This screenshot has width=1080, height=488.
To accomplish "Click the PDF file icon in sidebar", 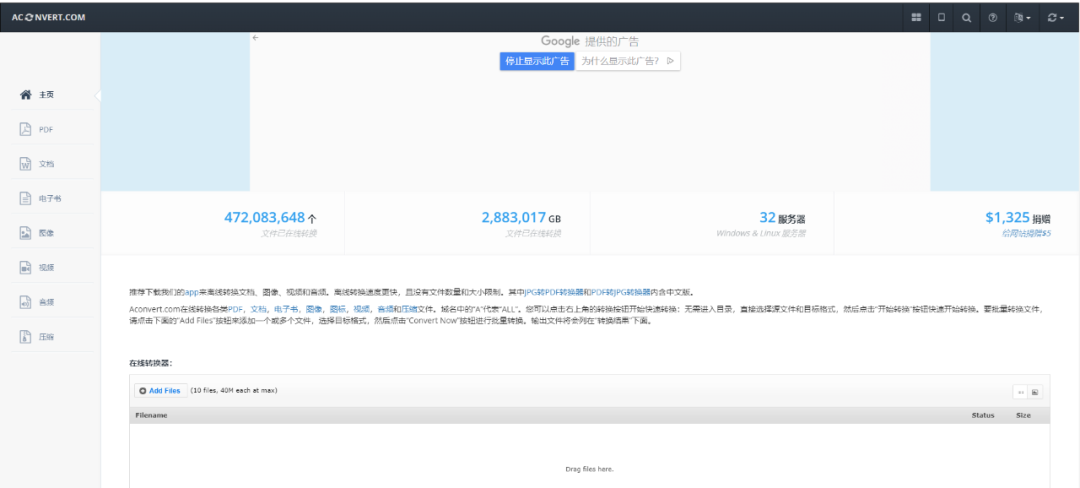I will [25, 129].
